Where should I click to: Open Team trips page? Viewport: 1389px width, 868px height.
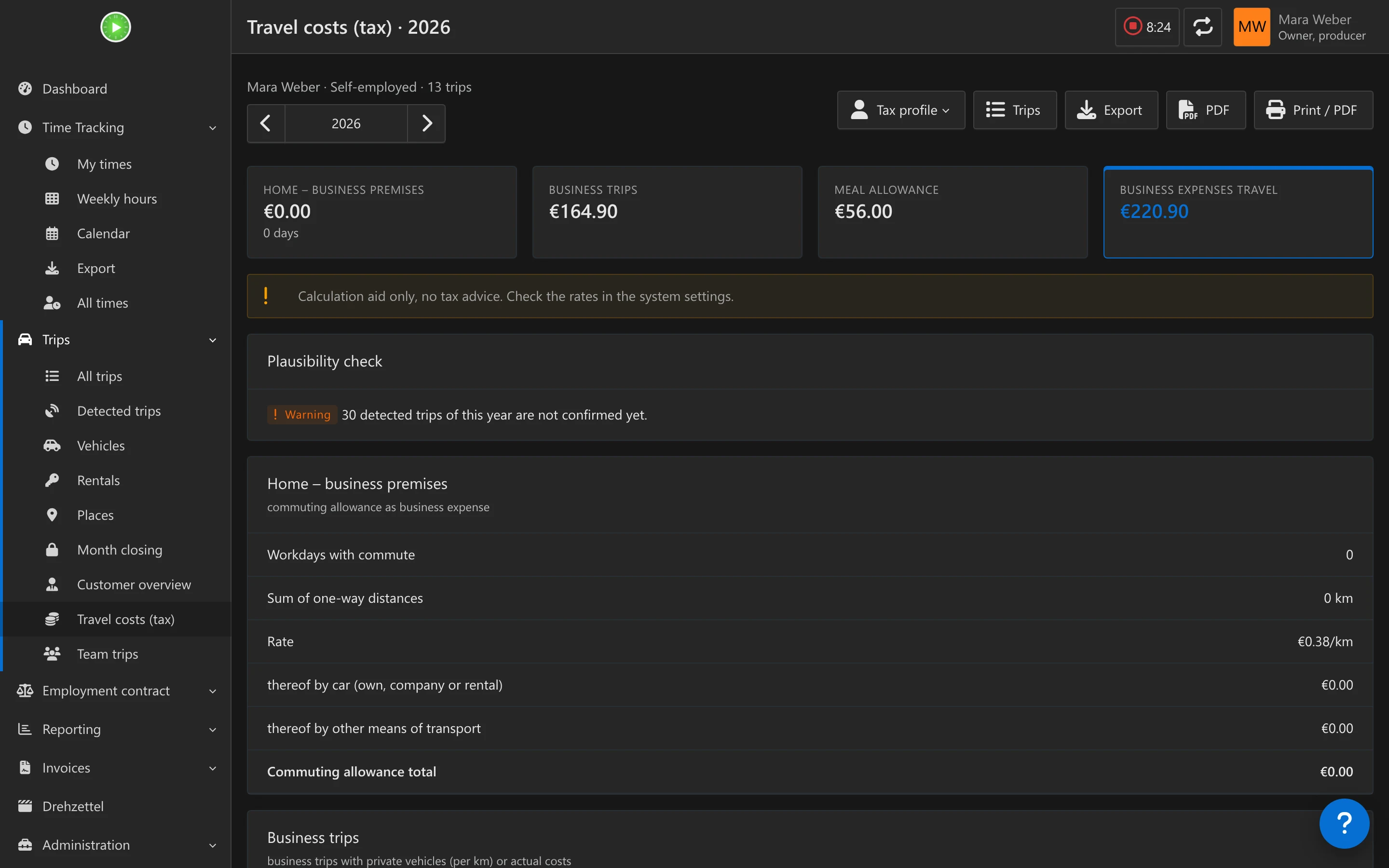pyautogui.click(x=115, y=654)
